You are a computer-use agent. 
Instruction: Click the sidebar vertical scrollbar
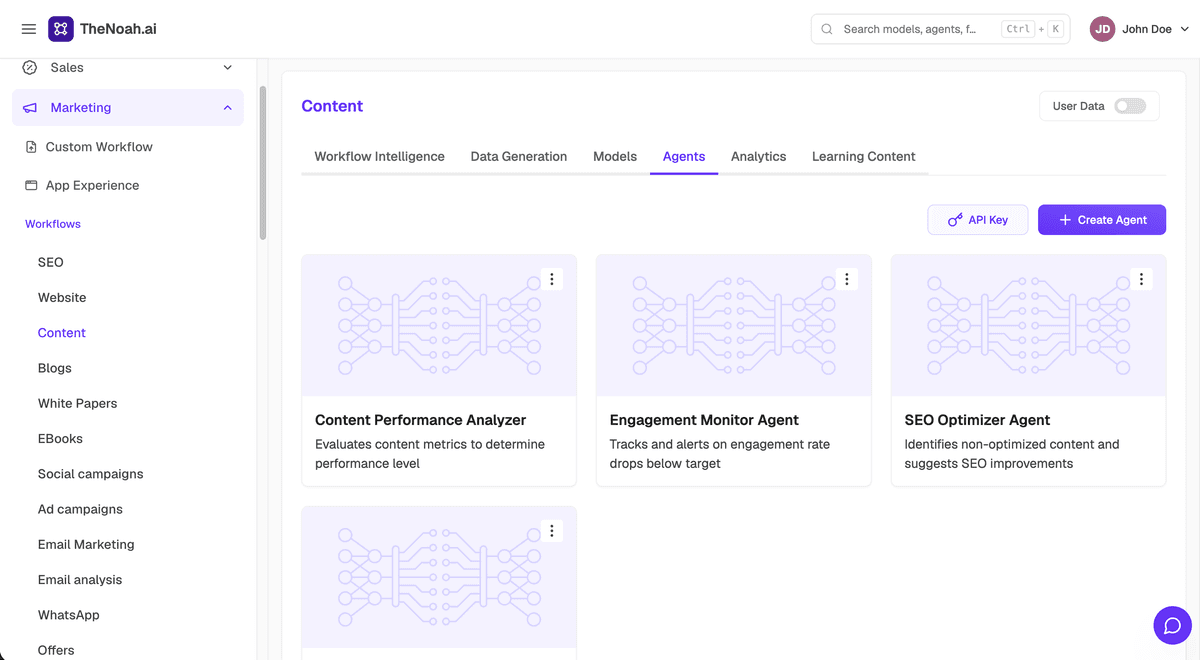263,163
